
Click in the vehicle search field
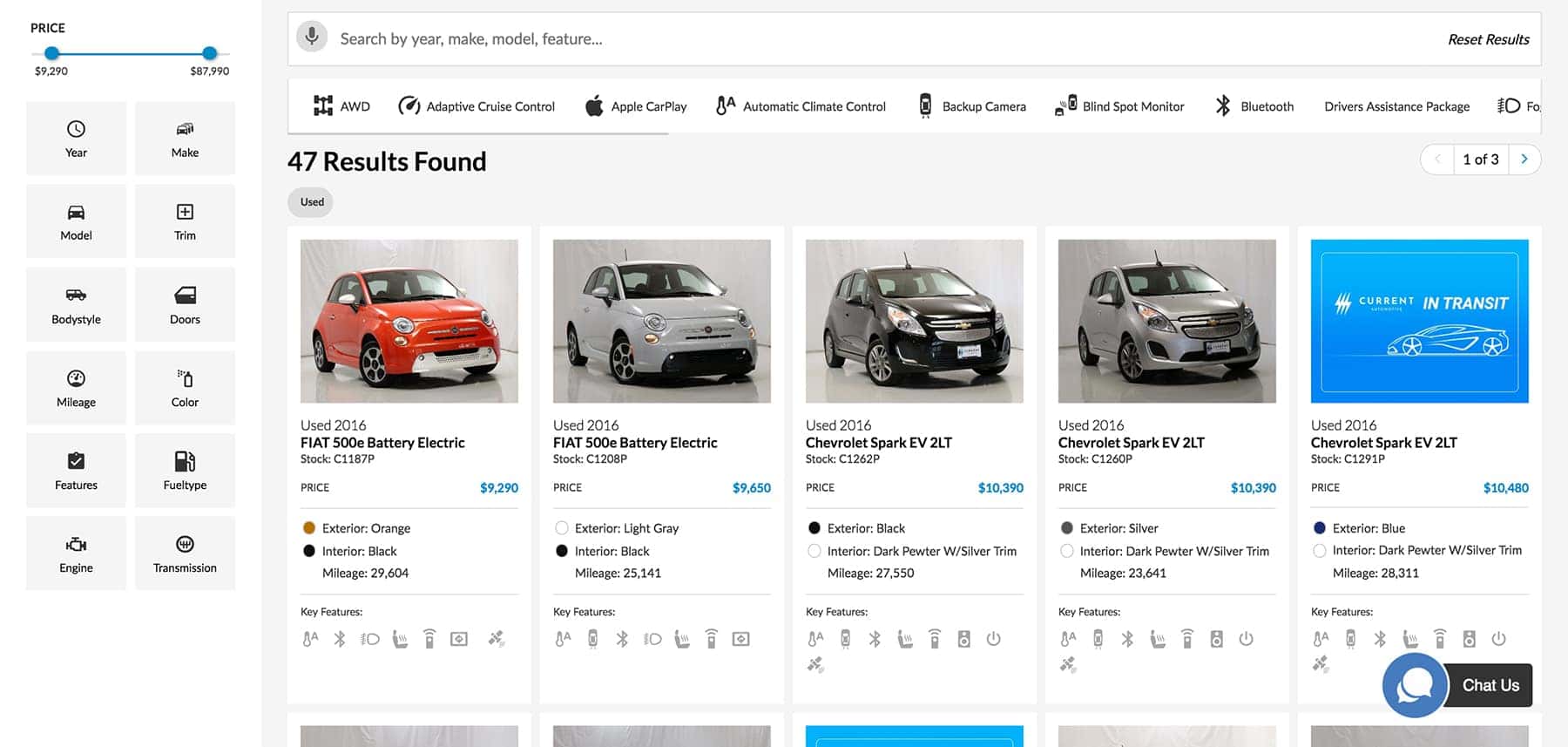coord(871,38)
